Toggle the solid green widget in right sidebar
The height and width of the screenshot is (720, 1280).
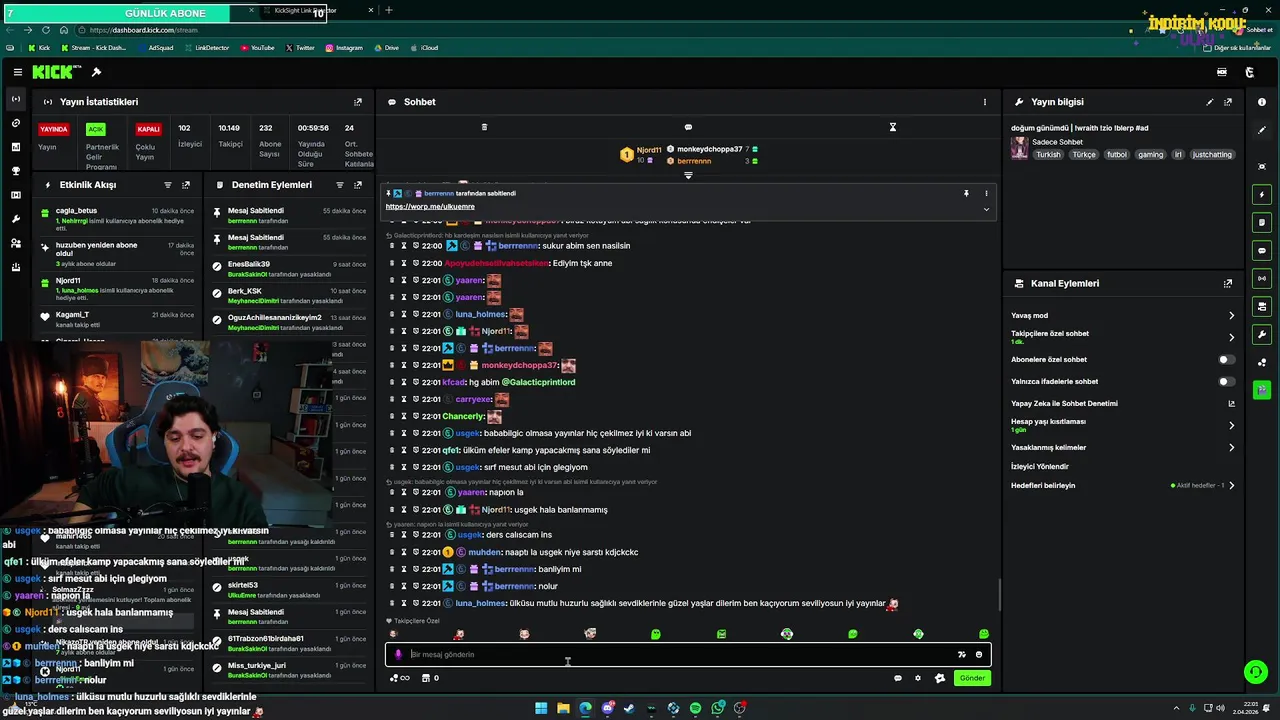coord(1262,389)
